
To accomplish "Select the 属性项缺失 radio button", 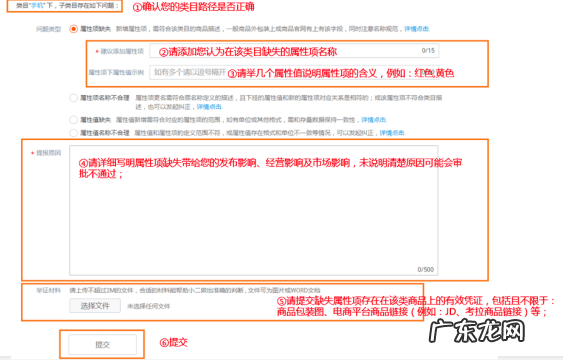I will 73,29.
